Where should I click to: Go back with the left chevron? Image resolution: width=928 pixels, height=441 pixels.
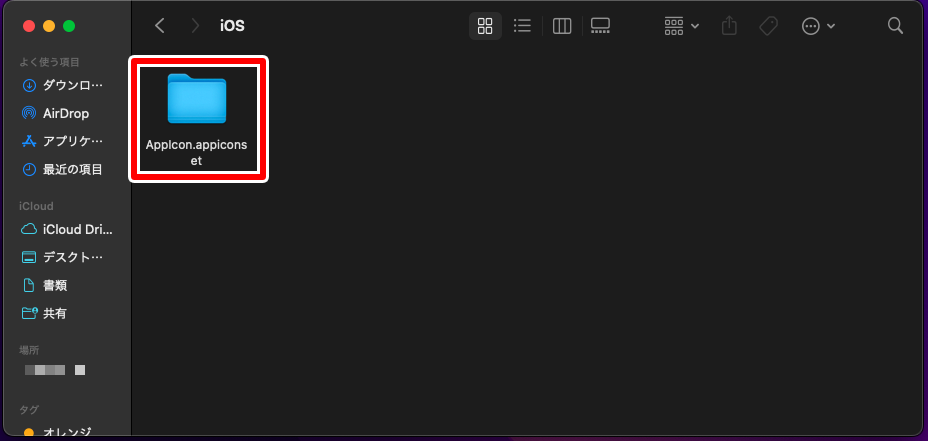click(159, 26)
